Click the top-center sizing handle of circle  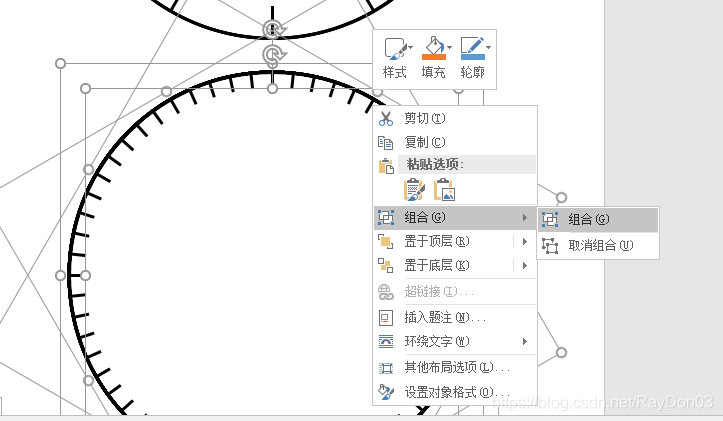click(x=273, y=88)
